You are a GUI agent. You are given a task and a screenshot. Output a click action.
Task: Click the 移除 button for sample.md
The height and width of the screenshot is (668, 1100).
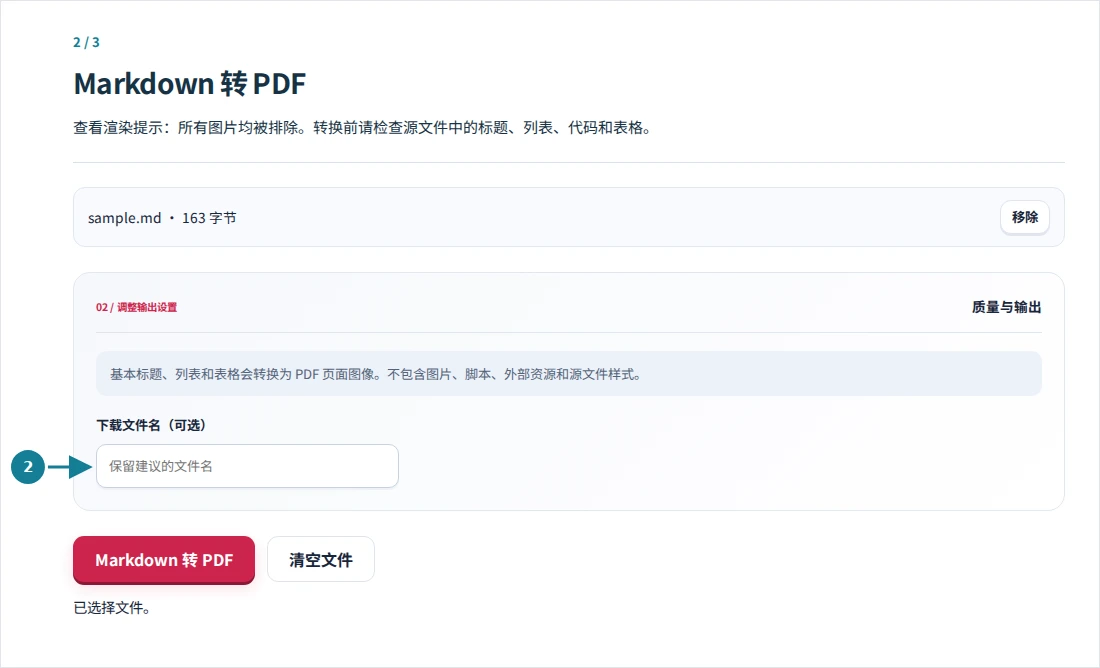point(1024,218)
